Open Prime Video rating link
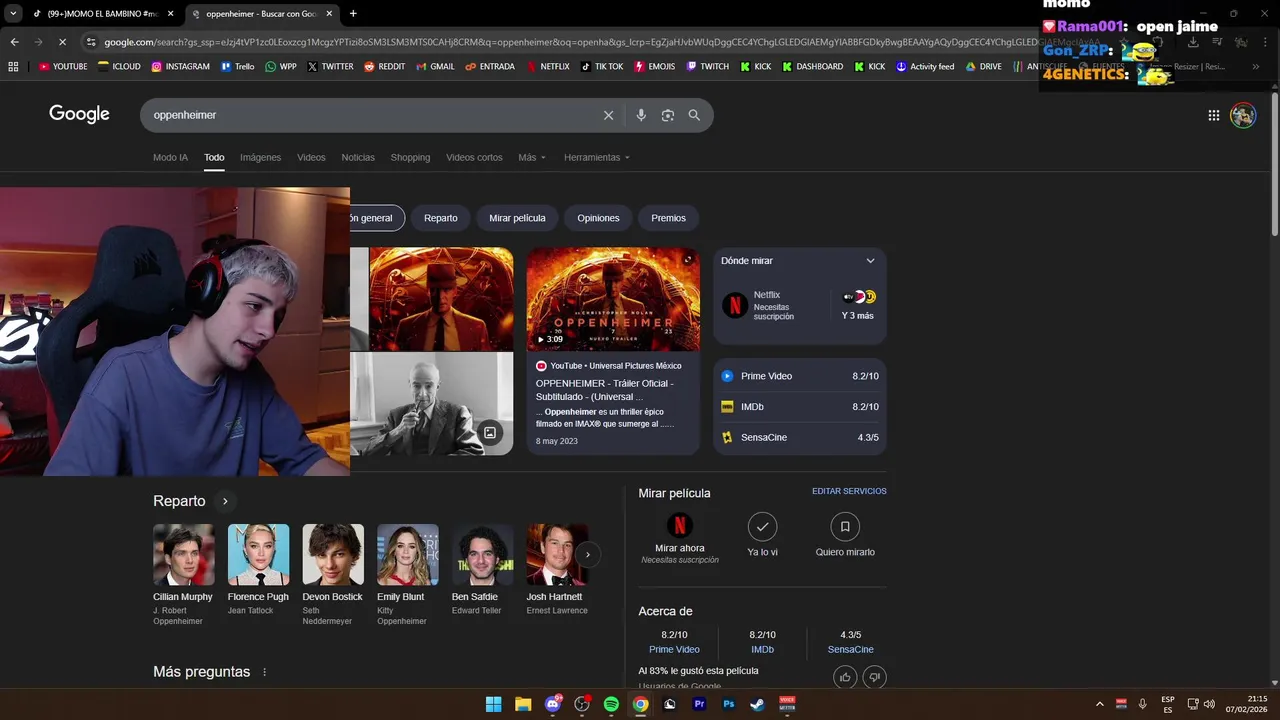Image resolution: width=1280 pixels, height=720 pixels. [x=675, y=649]
